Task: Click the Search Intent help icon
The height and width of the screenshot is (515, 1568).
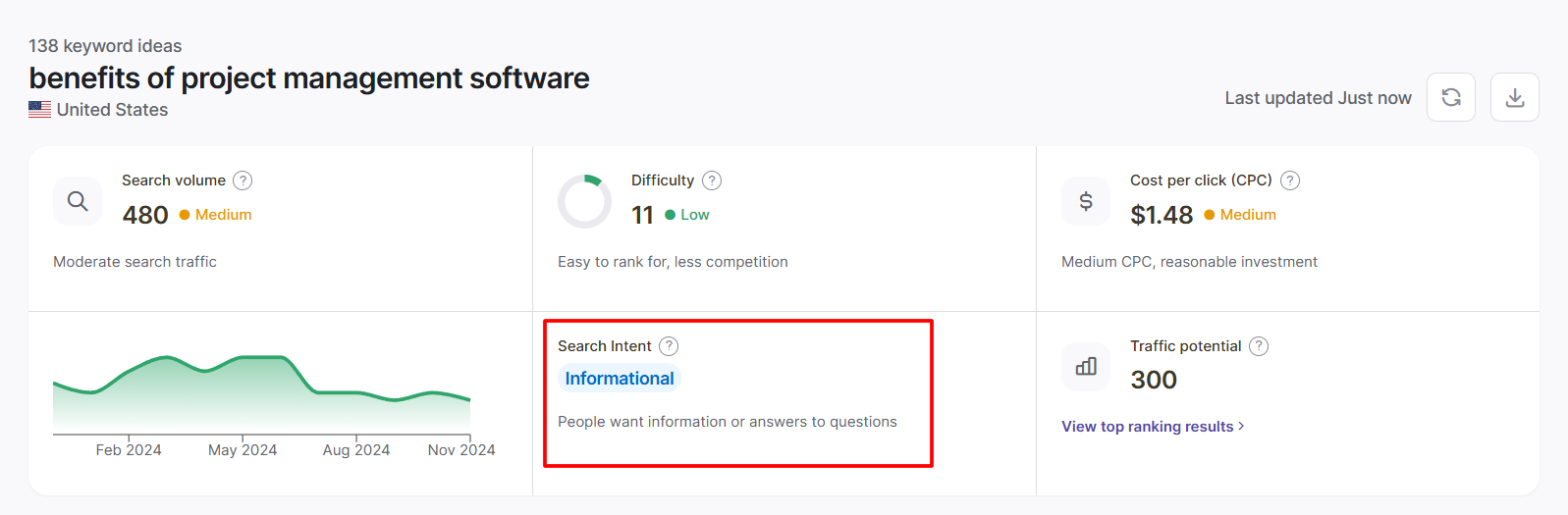Action: [x=669, y=346]
